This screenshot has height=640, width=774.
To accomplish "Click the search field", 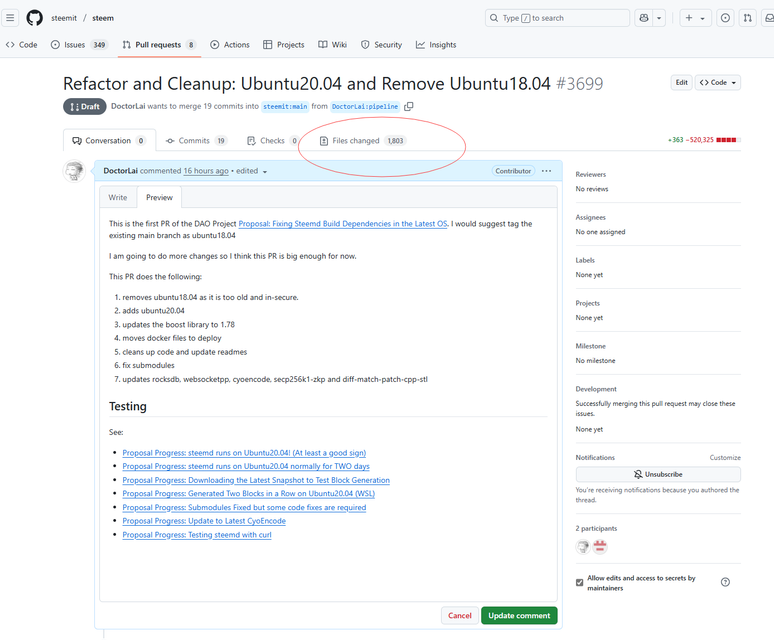I will (557, 18).
